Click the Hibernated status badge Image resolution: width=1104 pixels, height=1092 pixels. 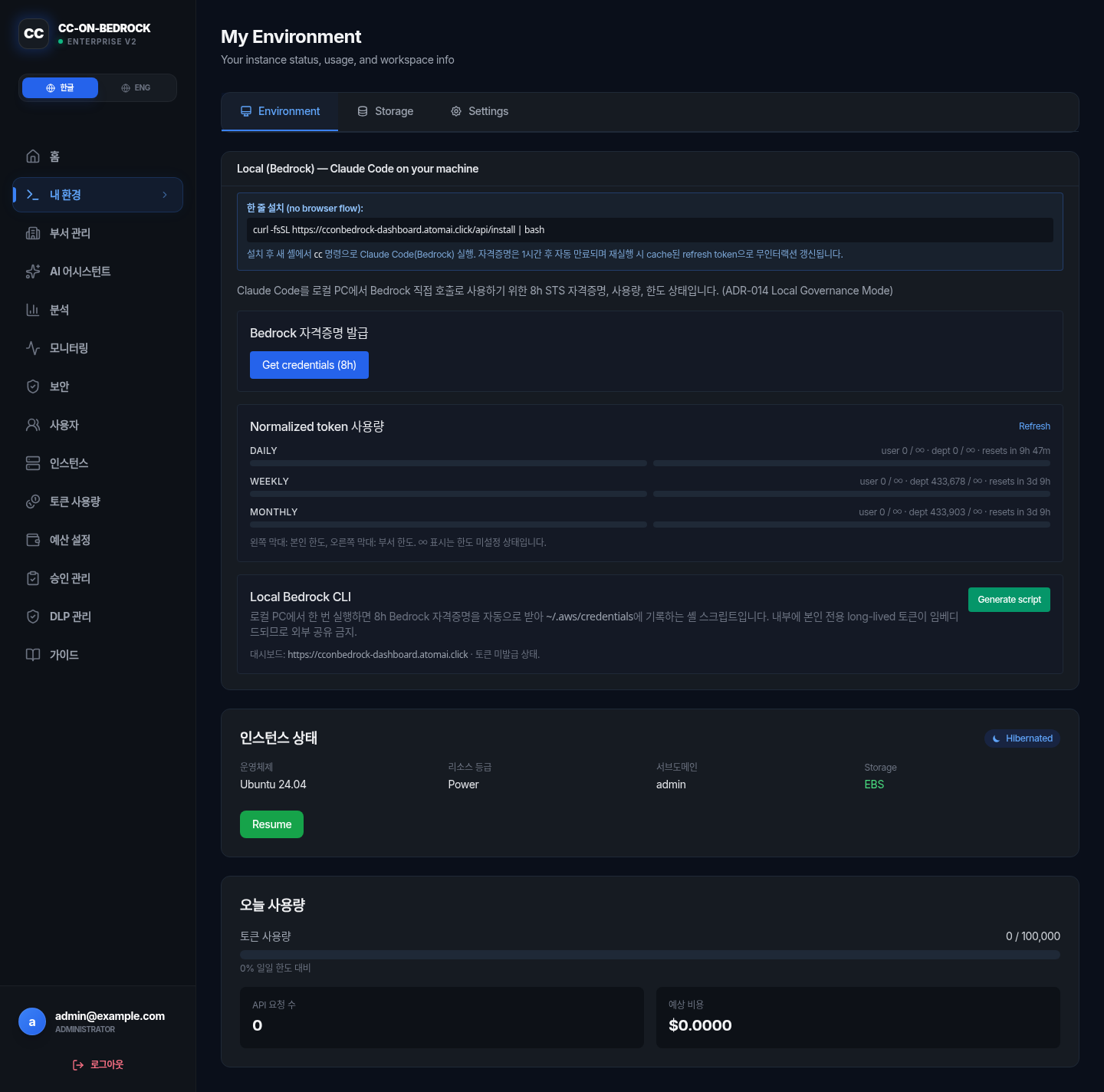[x=1022, y=738]
